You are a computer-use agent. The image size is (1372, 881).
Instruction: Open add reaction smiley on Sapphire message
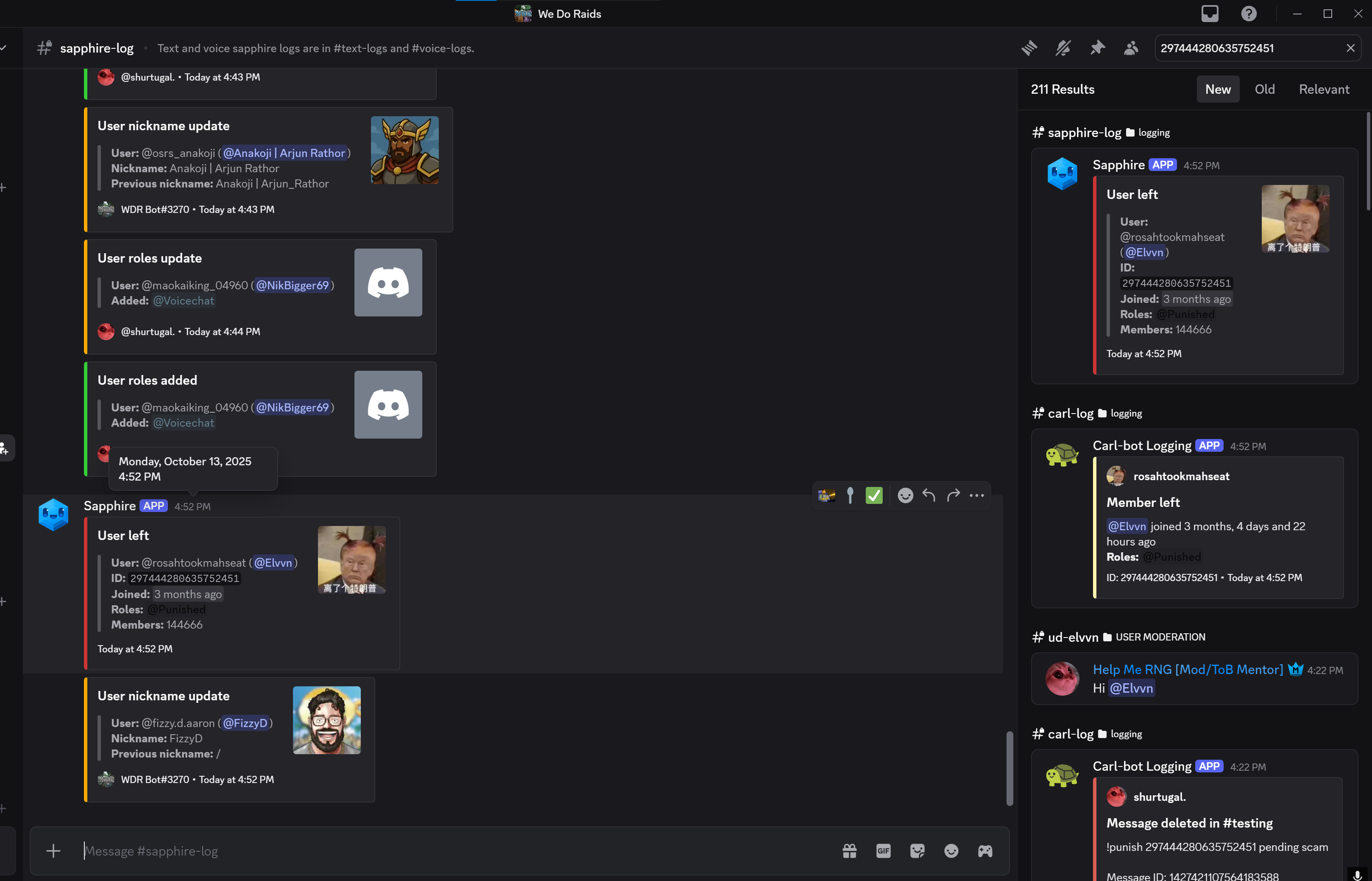[x=905, y=495]
